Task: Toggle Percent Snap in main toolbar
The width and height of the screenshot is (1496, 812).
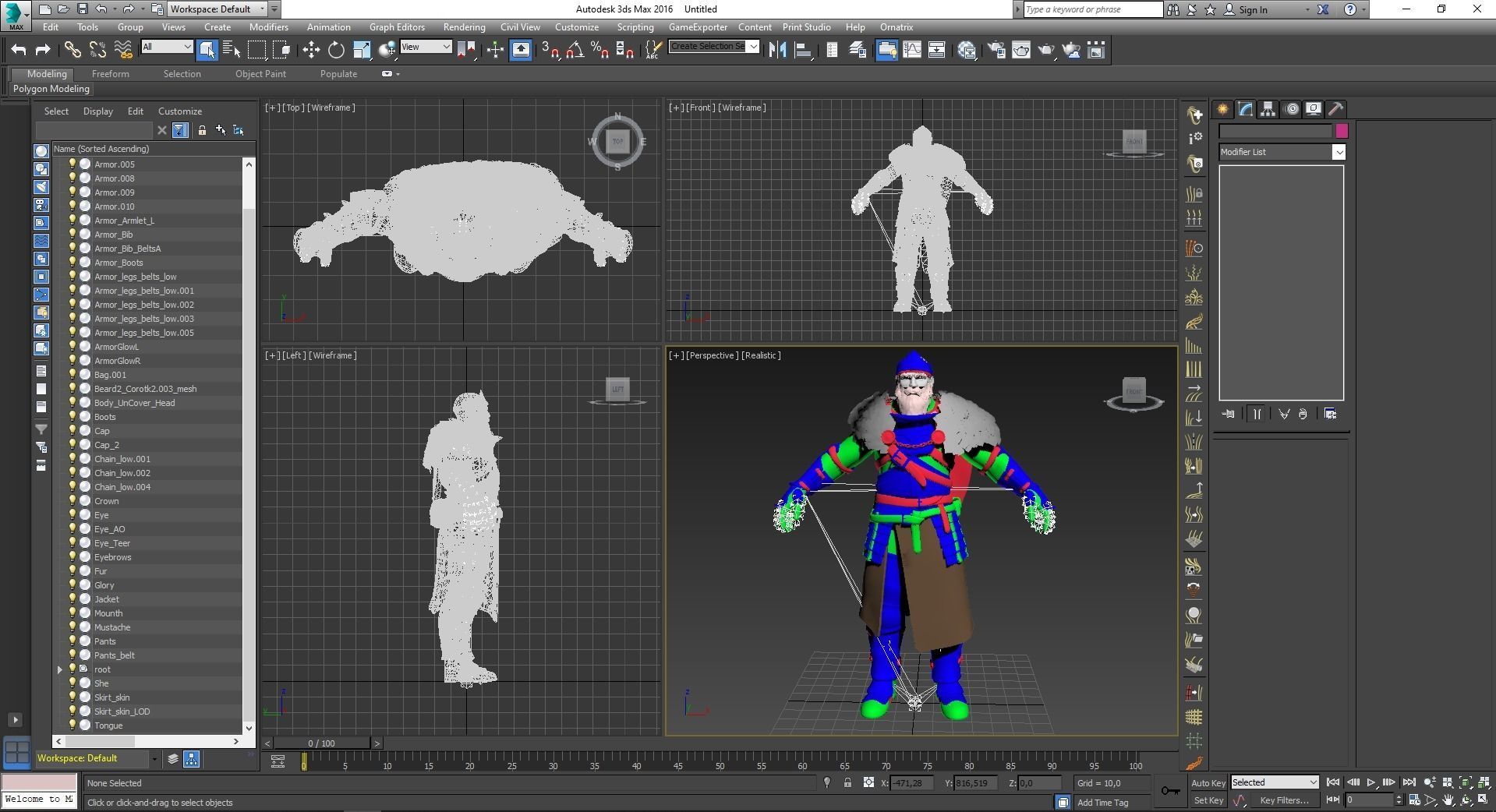Action: [600, 50]
